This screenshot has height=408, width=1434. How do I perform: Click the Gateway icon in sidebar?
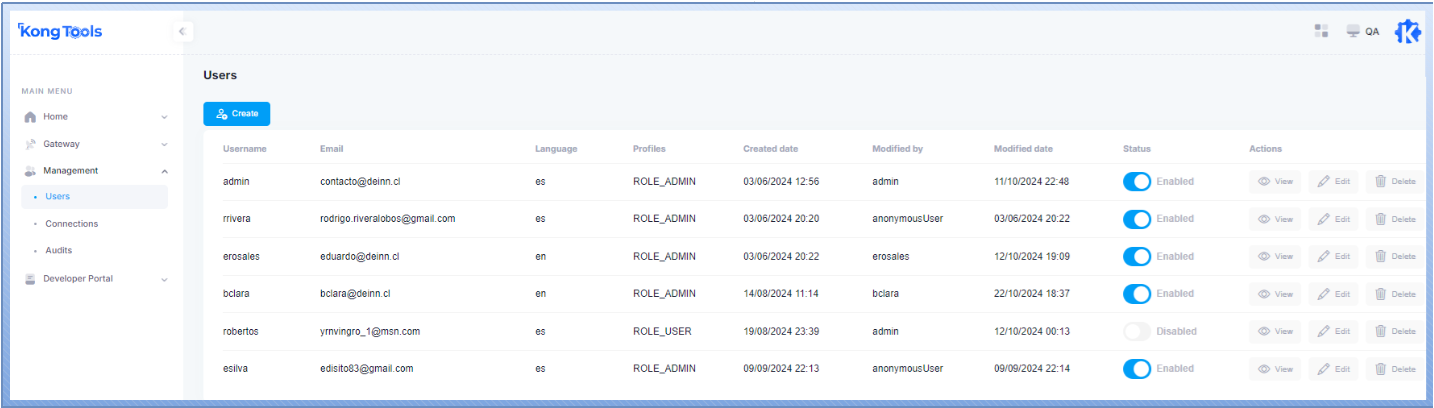[30, 144]
